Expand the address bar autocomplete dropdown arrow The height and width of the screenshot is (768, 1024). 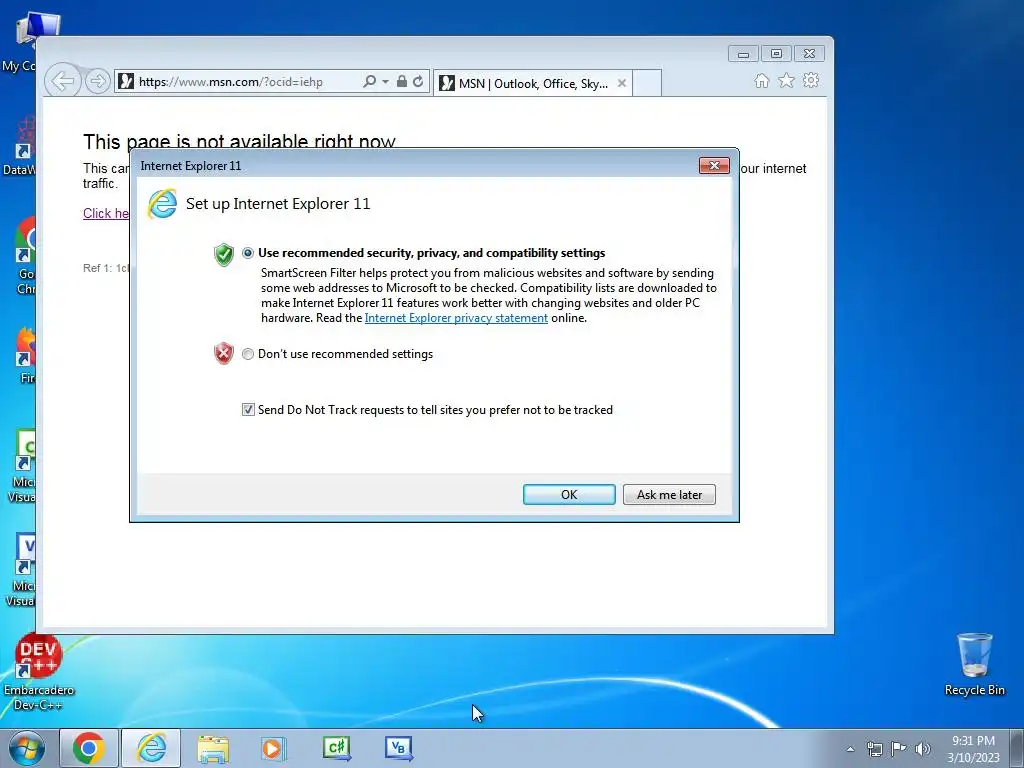coord(385,82)
